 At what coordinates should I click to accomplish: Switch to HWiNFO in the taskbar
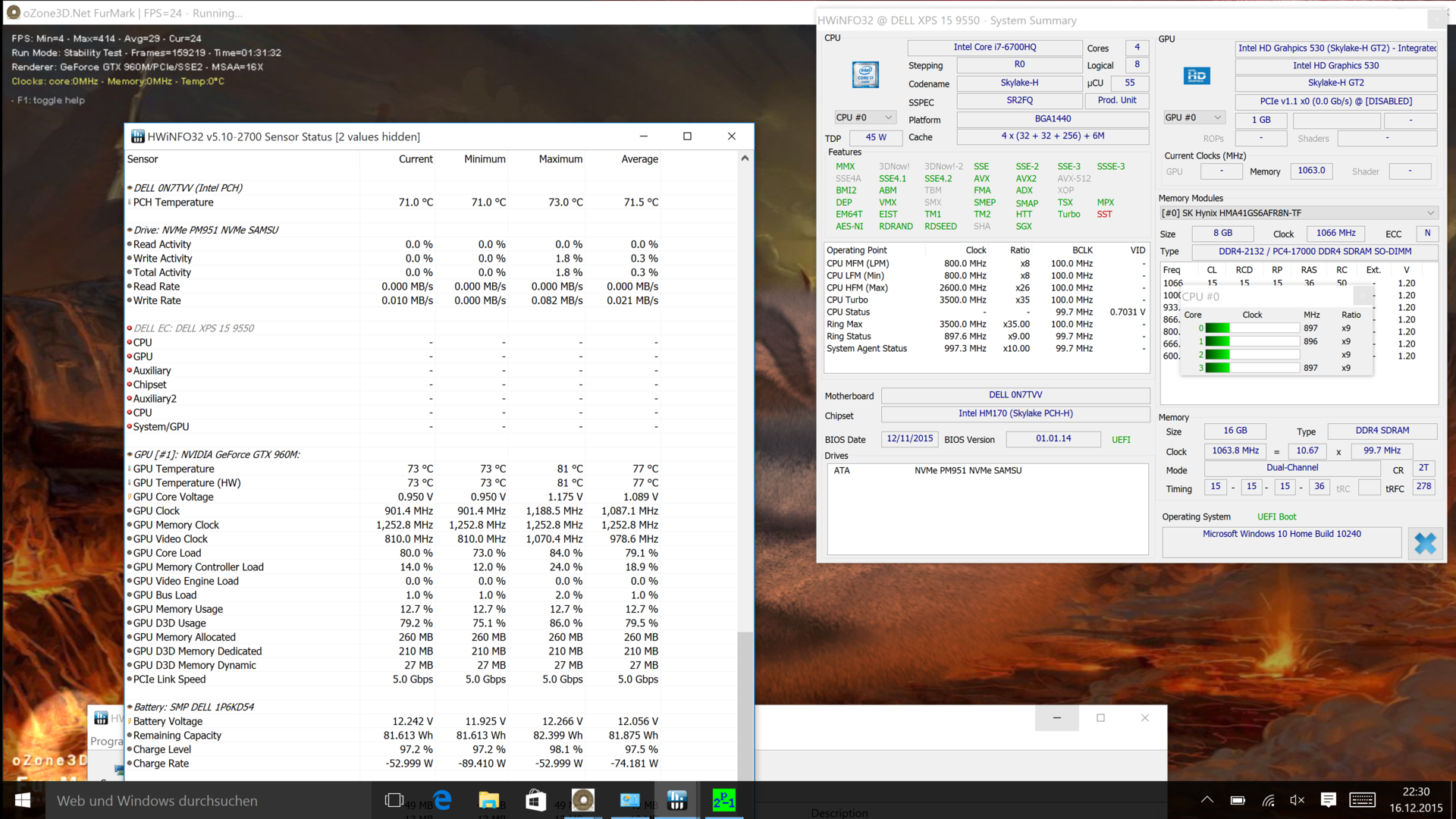point(676,800)
